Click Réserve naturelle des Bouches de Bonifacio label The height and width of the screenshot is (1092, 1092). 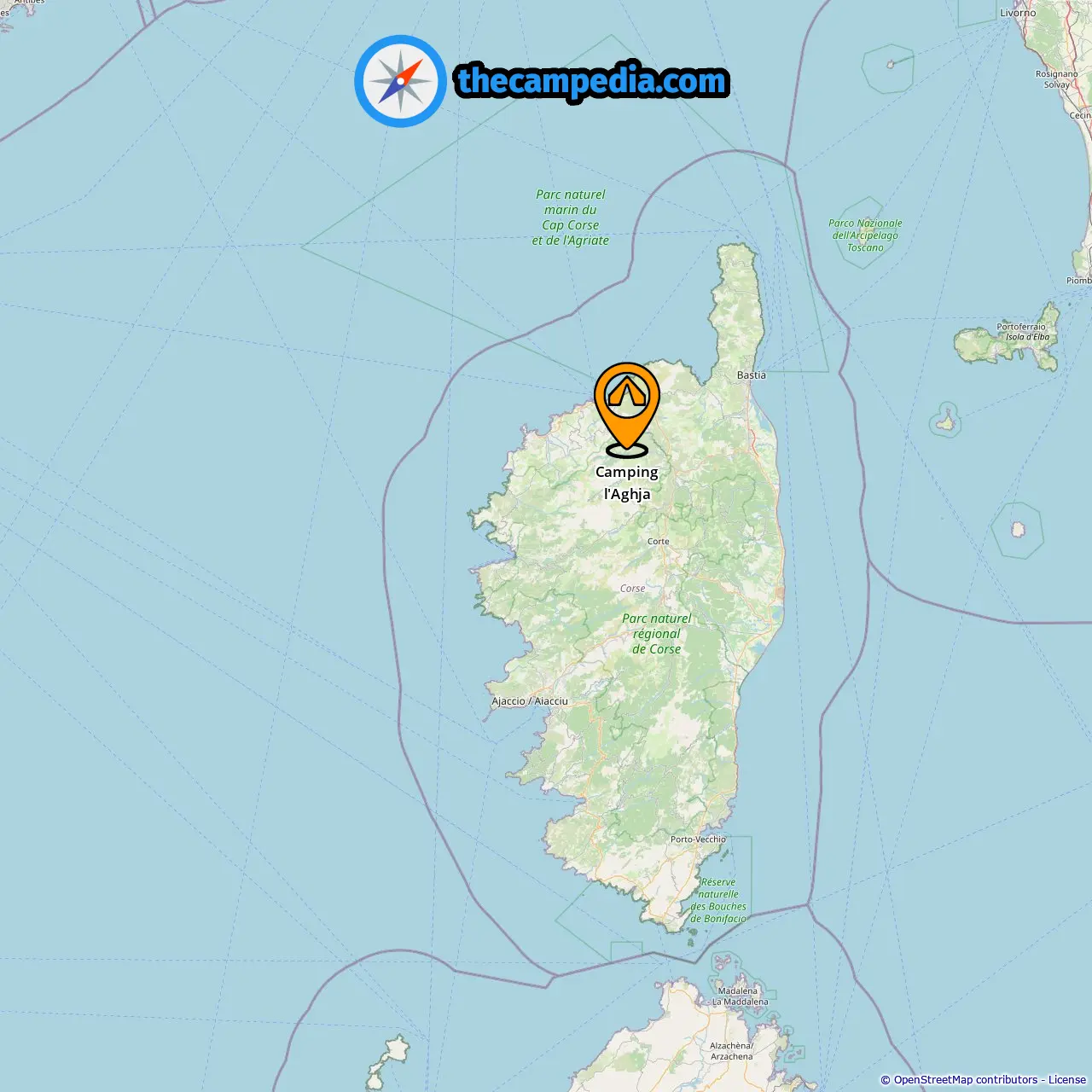coord(718,901)
